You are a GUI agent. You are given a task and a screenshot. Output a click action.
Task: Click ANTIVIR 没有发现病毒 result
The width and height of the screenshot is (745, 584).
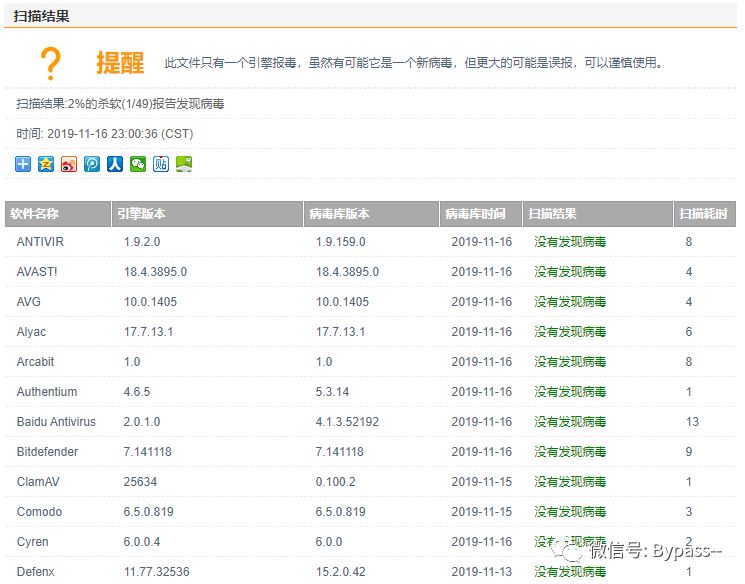[570, 242]
